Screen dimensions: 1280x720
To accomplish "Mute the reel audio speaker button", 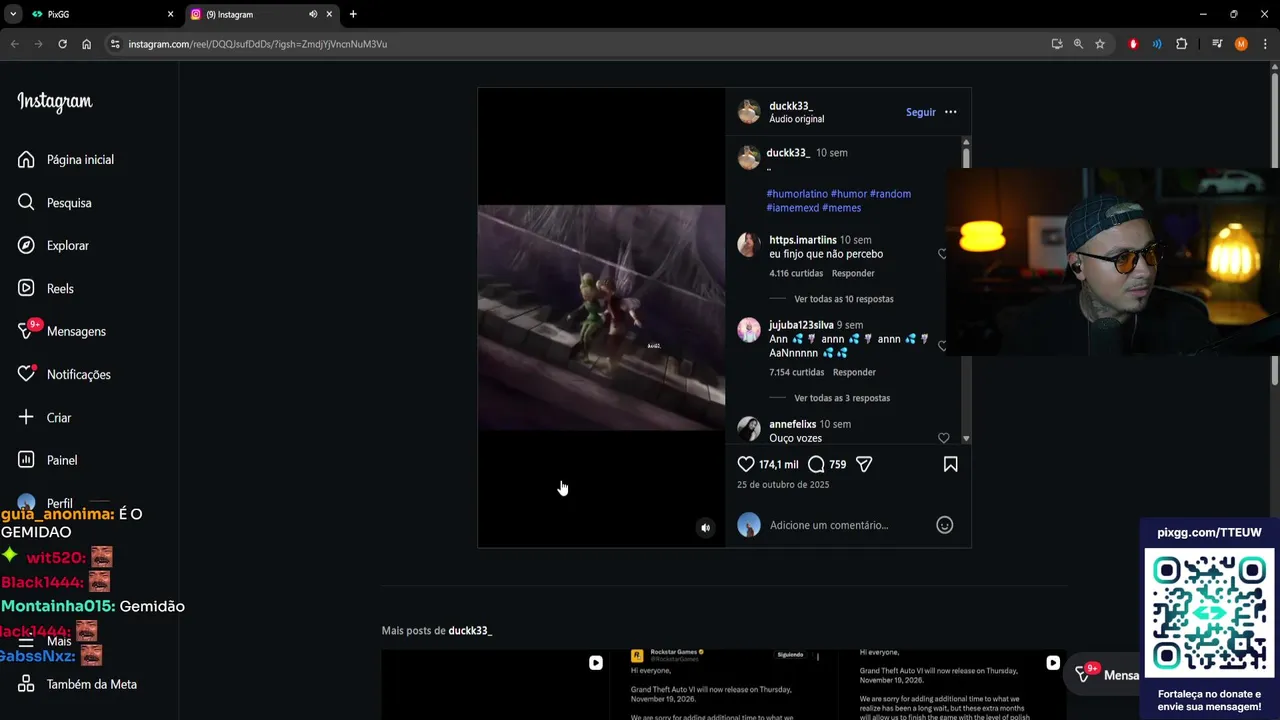I will tap(705, 528).
